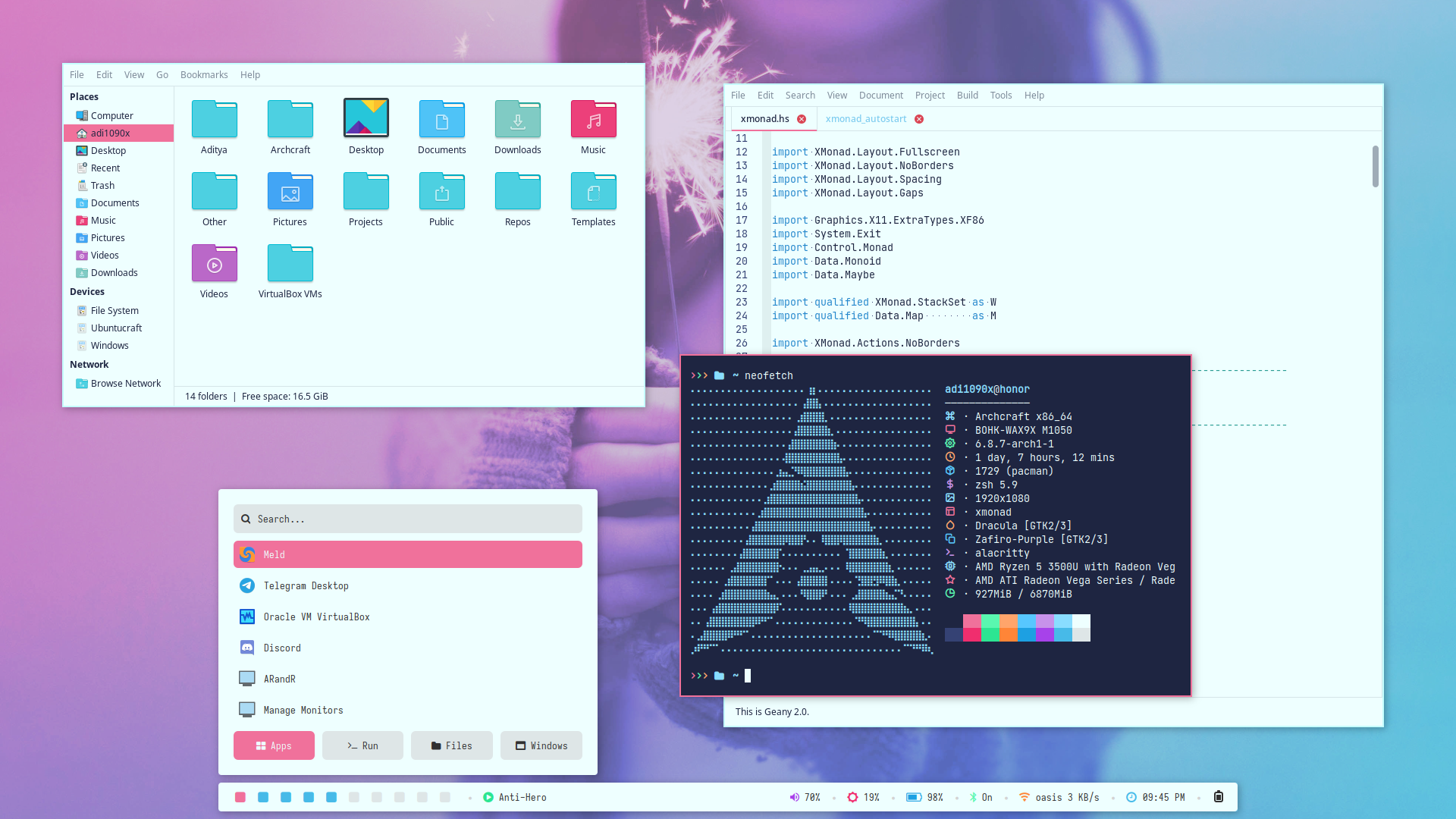Image resolution: width=1456 pixels, height=819 pixels.
Task: Switch to xmonad_autostart tab
Action: (x=865, y=119)
